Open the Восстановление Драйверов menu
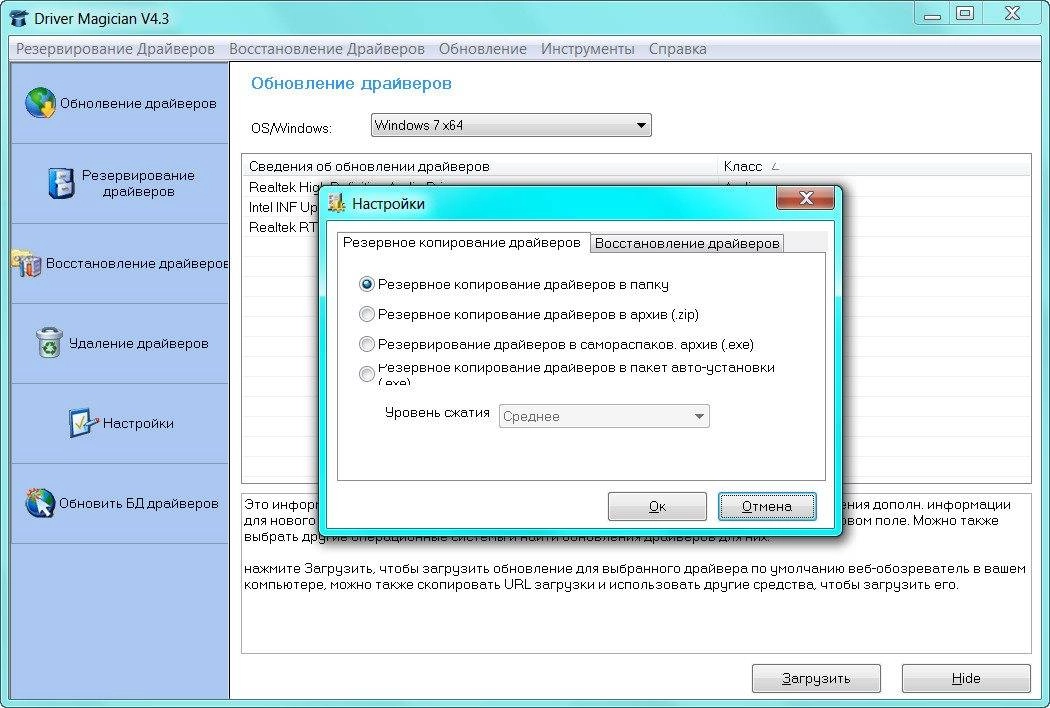This screenshot has width=1050, height=708. (x=327, y=49)
